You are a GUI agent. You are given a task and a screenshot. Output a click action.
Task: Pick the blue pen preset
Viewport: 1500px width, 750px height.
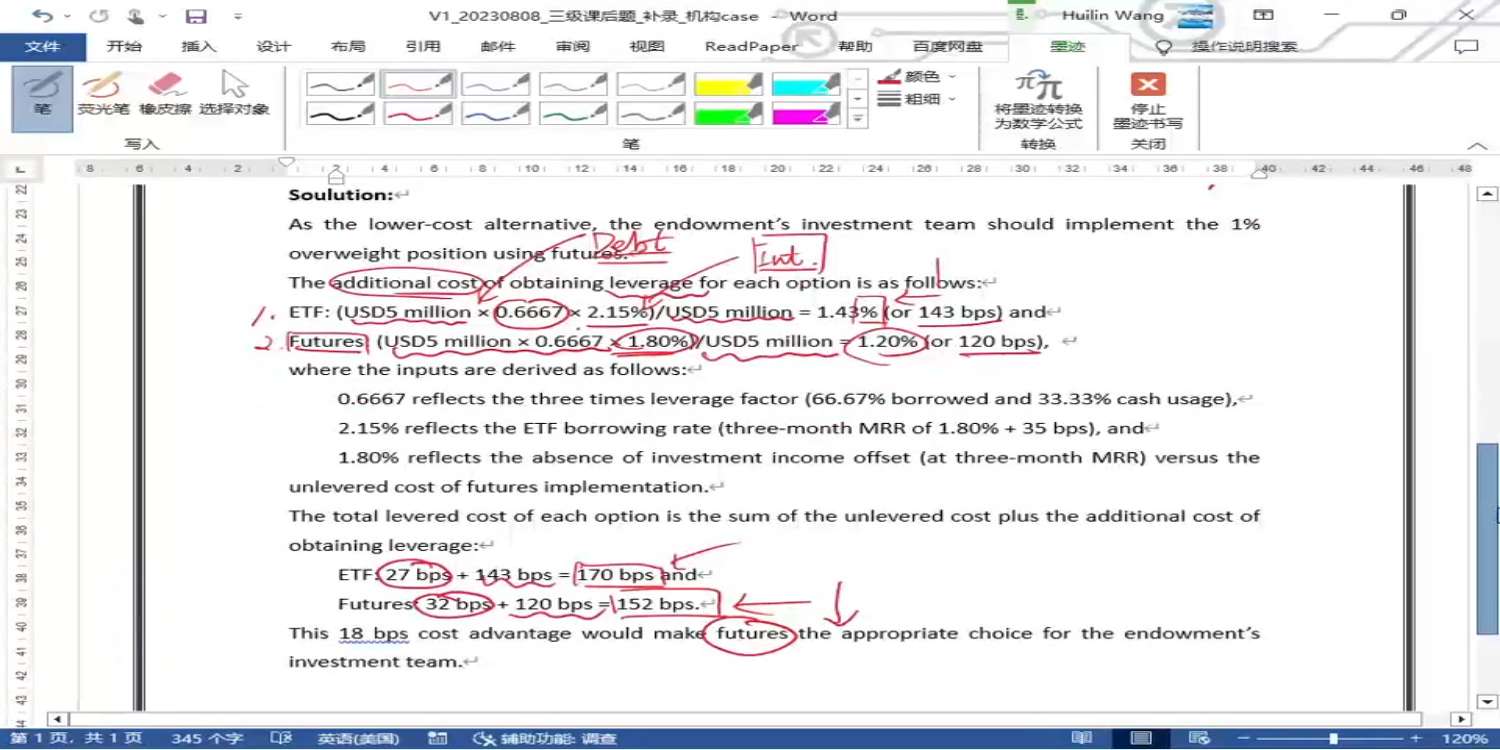tap(496, 113)
